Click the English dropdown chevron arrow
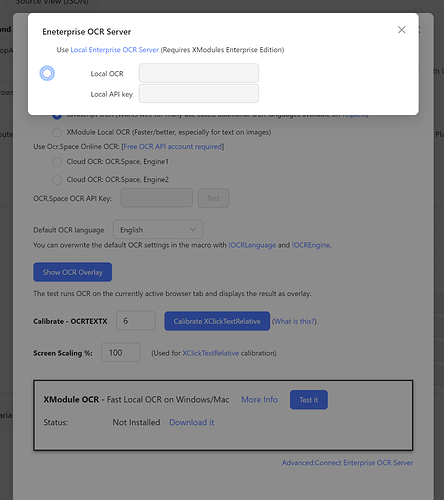This screenshot has width=444, height=500. [193, 229]
